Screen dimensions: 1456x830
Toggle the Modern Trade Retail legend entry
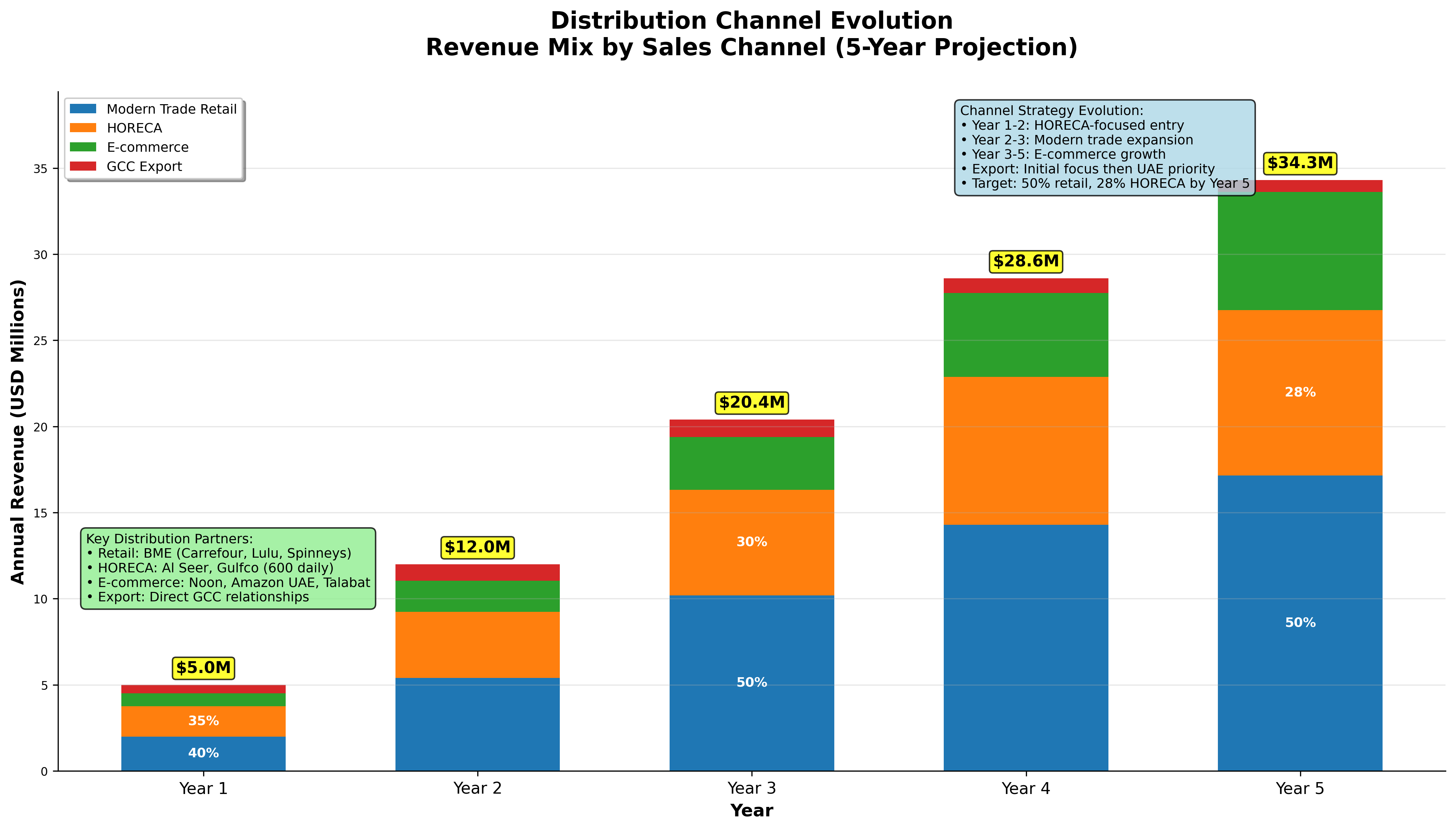pos(172,109)
